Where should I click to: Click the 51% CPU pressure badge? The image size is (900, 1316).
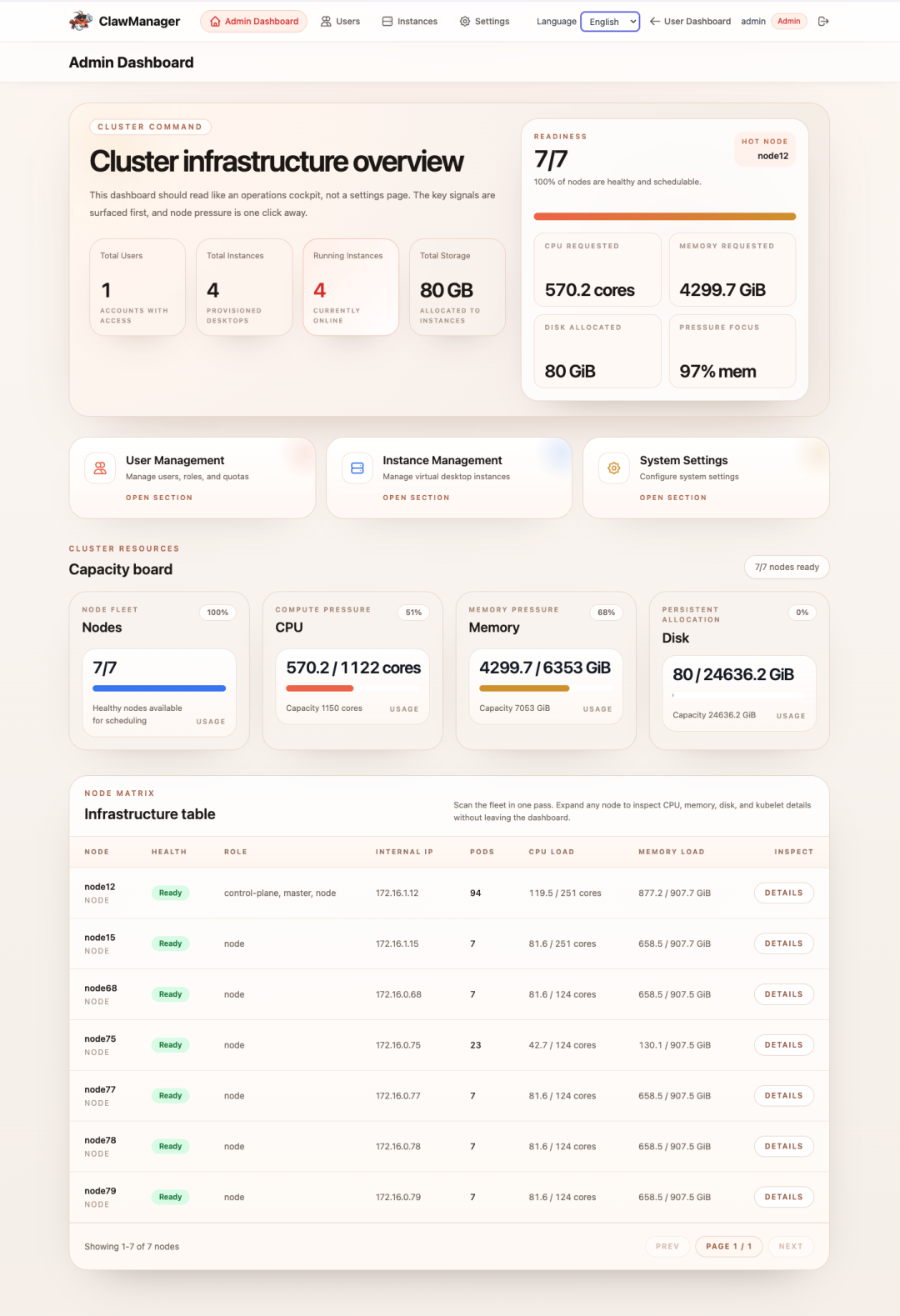pos(414,613)
